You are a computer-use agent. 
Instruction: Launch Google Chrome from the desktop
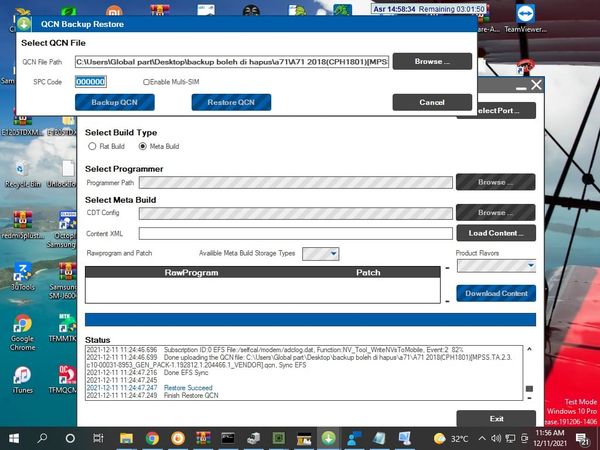click(22, 328)
